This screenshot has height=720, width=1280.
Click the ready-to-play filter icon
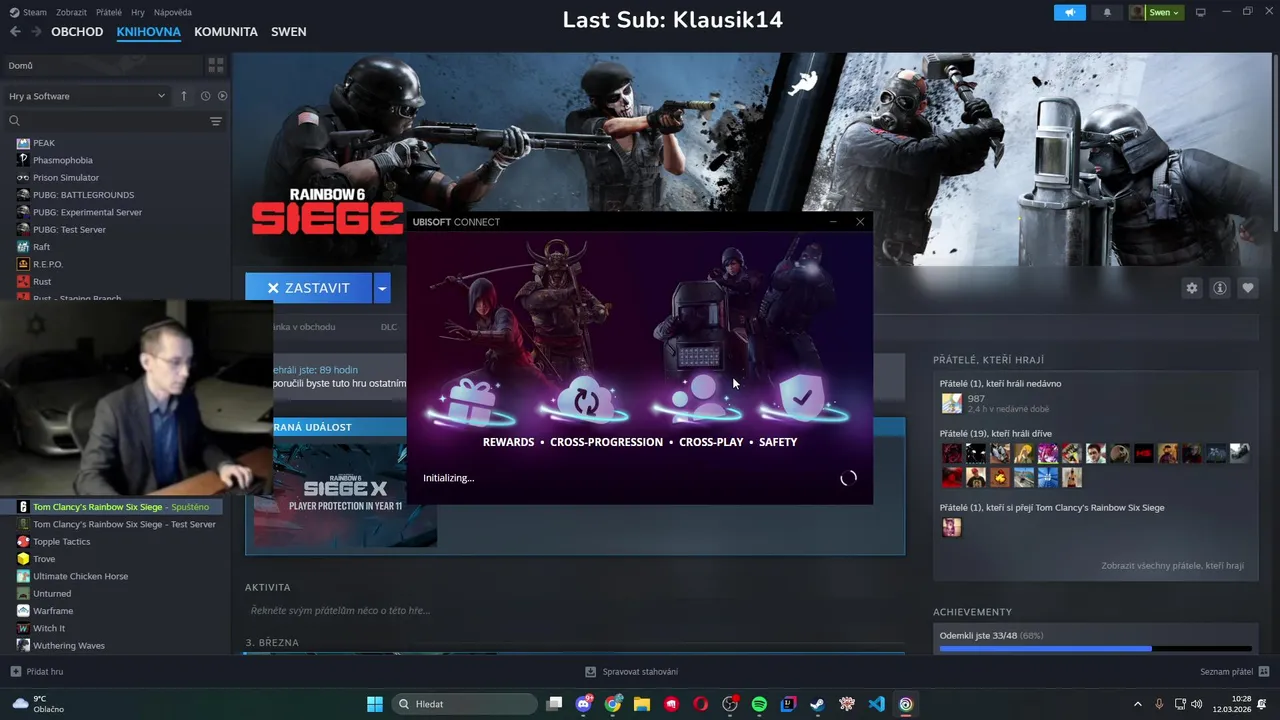[x=222, y=96]
